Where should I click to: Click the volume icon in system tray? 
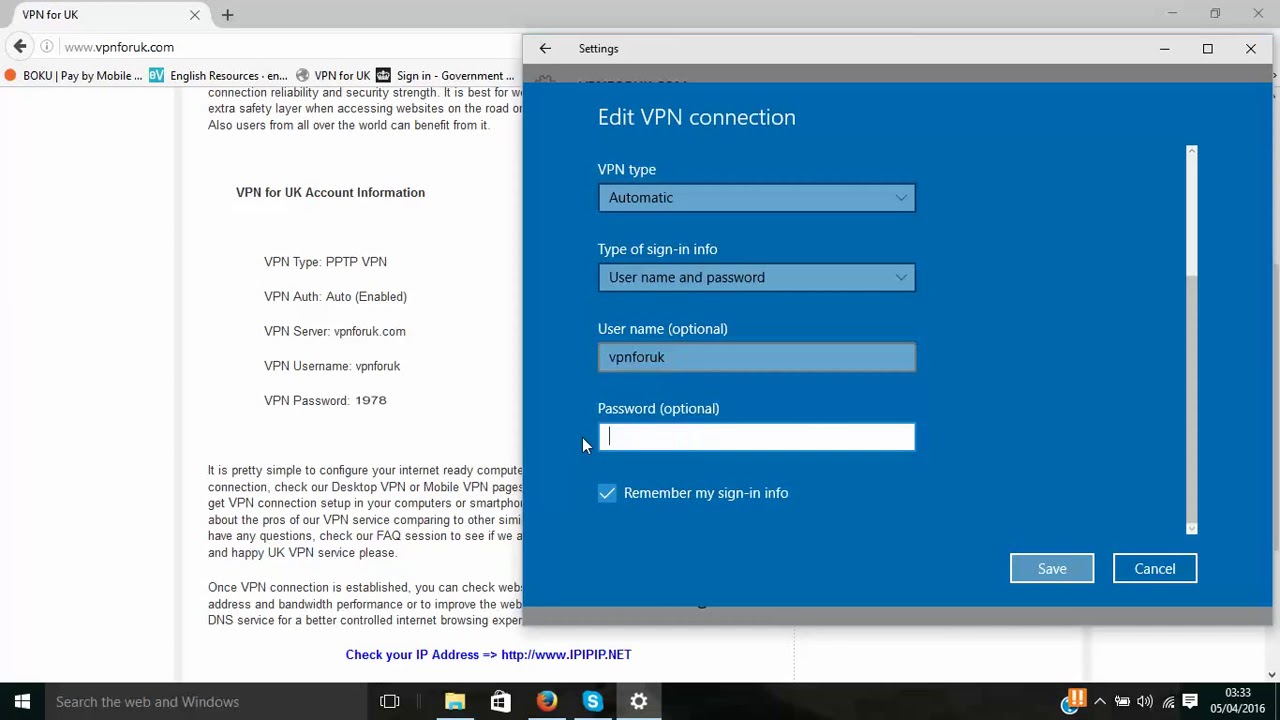point(1145,702)
